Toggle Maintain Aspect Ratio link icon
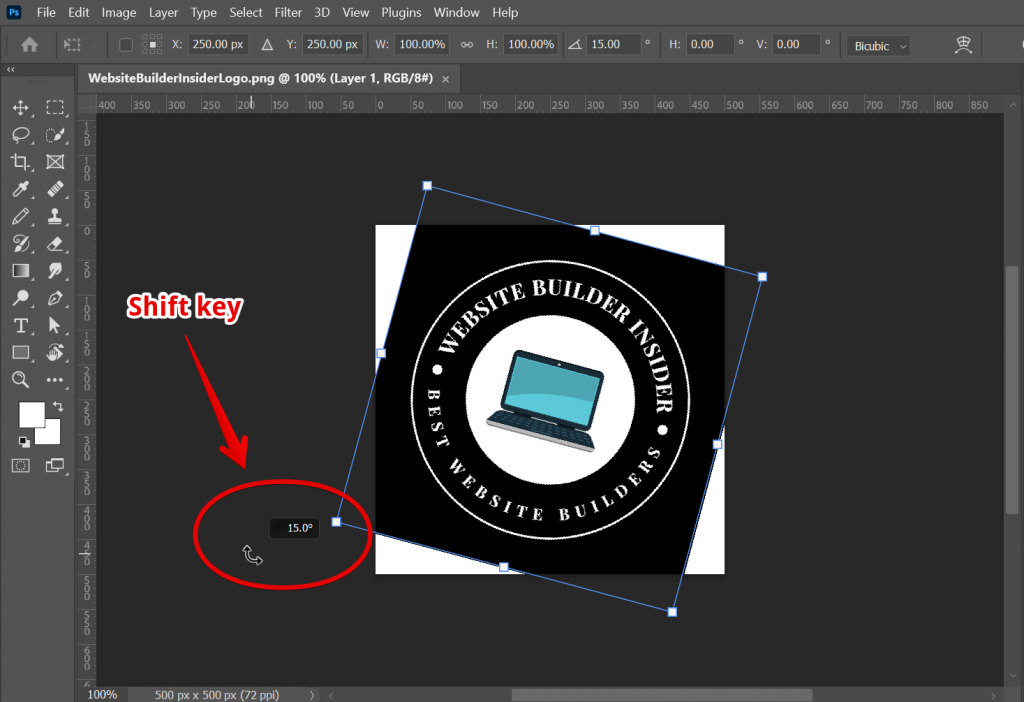The width and height of the screenshot is (1024, 702). 467,44
